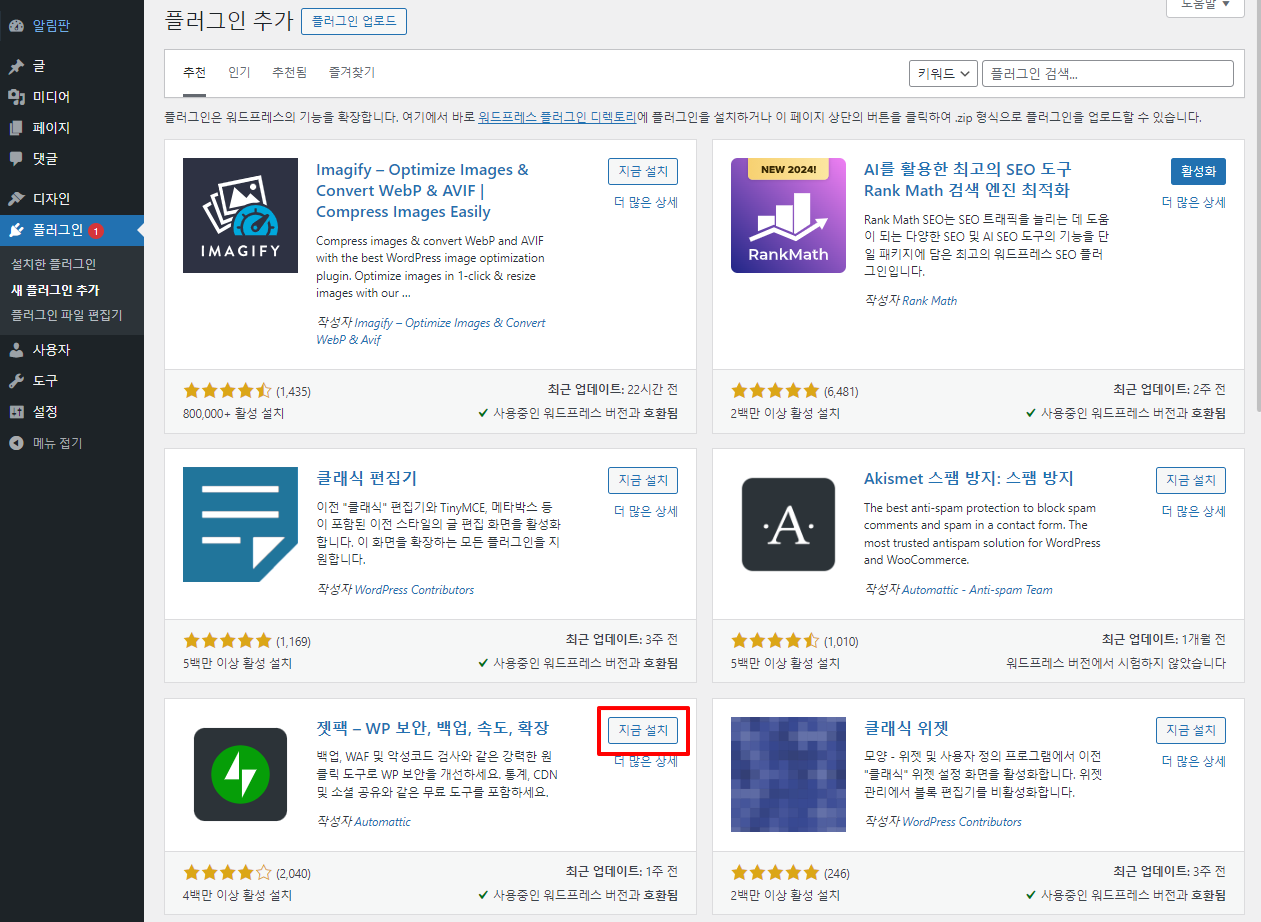Open the Imagify plugin title link
Viewport: 1261px width, 922px height.
tap(422, 191)
